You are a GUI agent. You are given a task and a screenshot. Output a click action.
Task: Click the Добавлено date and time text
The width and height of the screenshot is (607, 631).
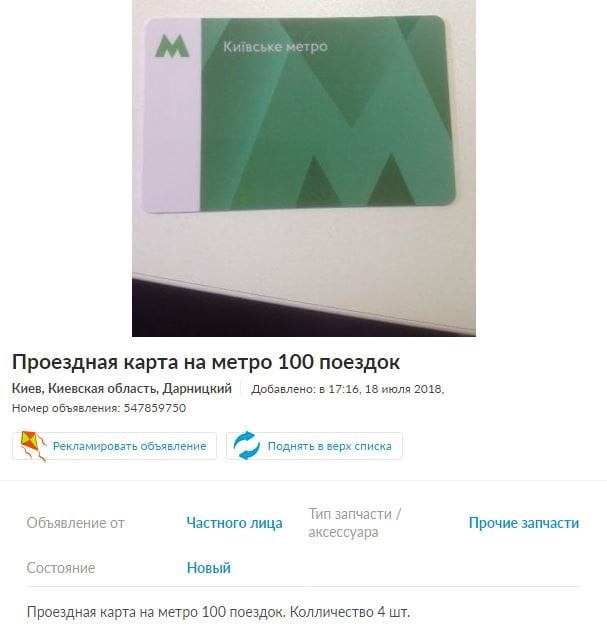coord(348,389)
